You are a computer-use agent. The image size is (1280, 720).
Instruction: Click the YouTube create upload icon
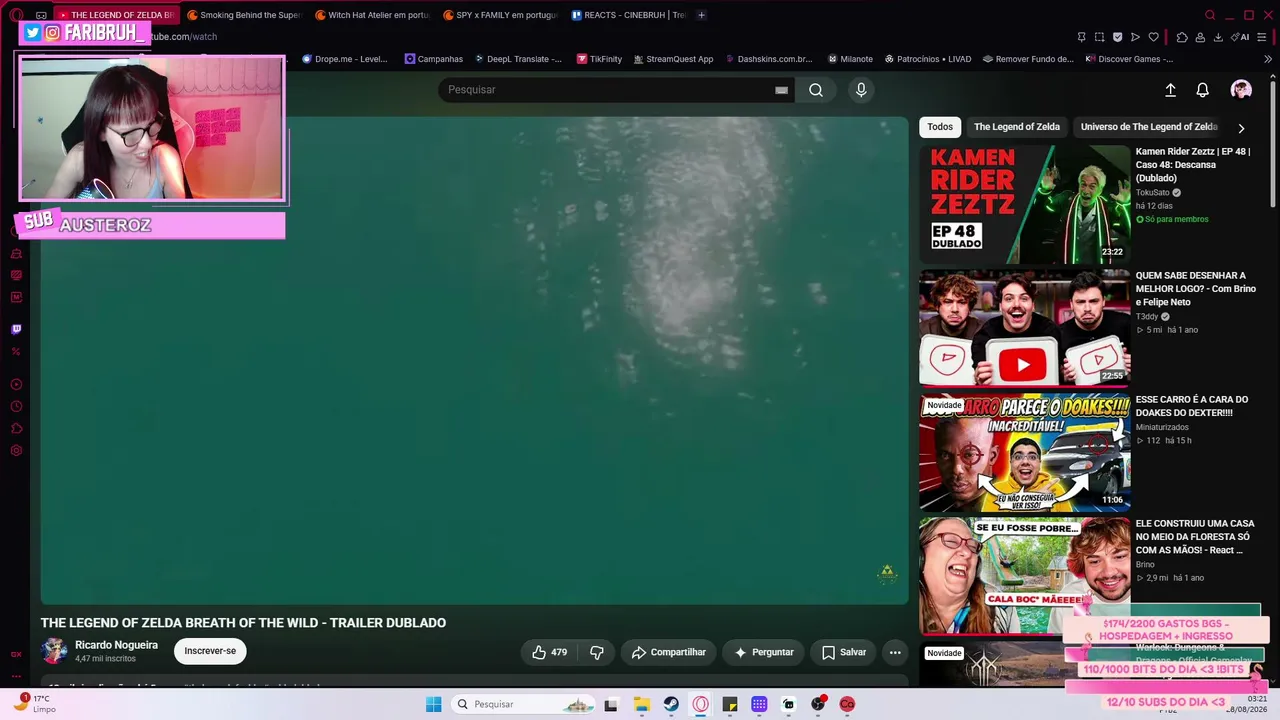click(1170, 90)
